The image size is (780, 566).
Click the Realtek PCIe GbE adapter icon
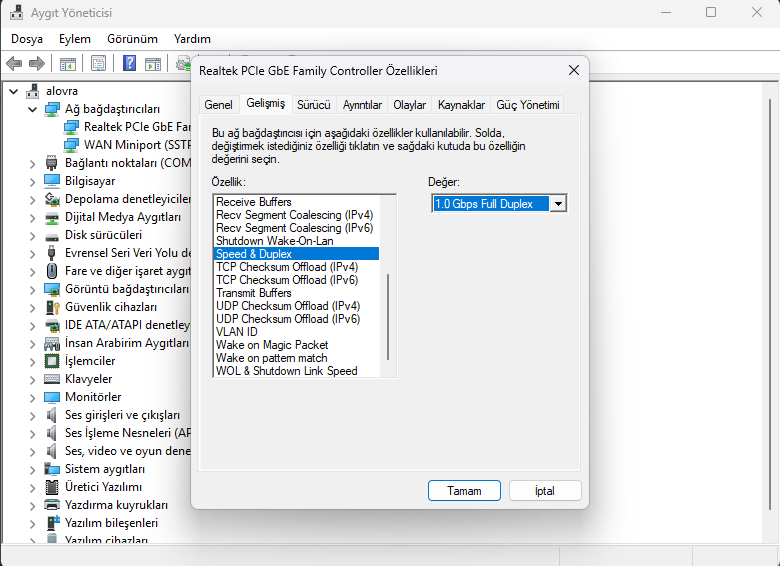point(71,127)
